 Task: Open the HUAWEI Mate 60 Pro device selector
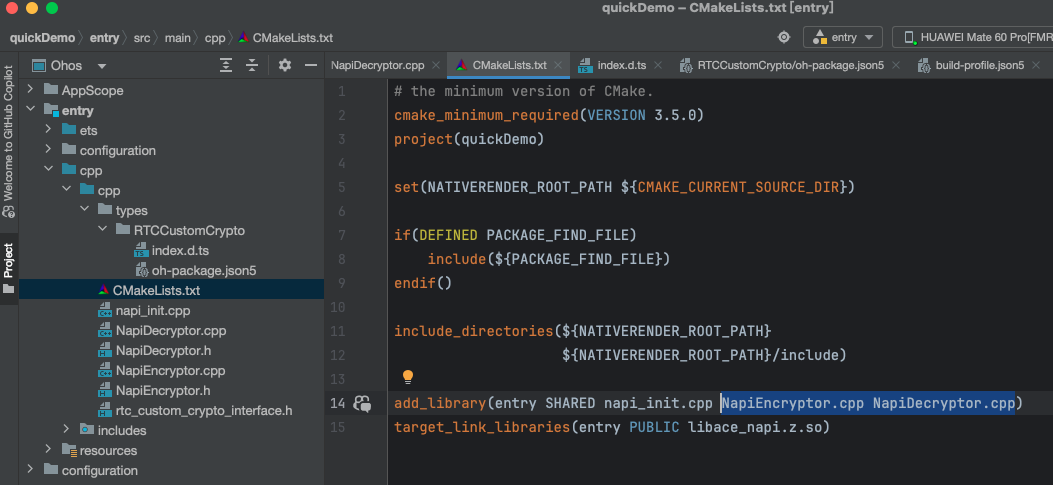[973, 37]
